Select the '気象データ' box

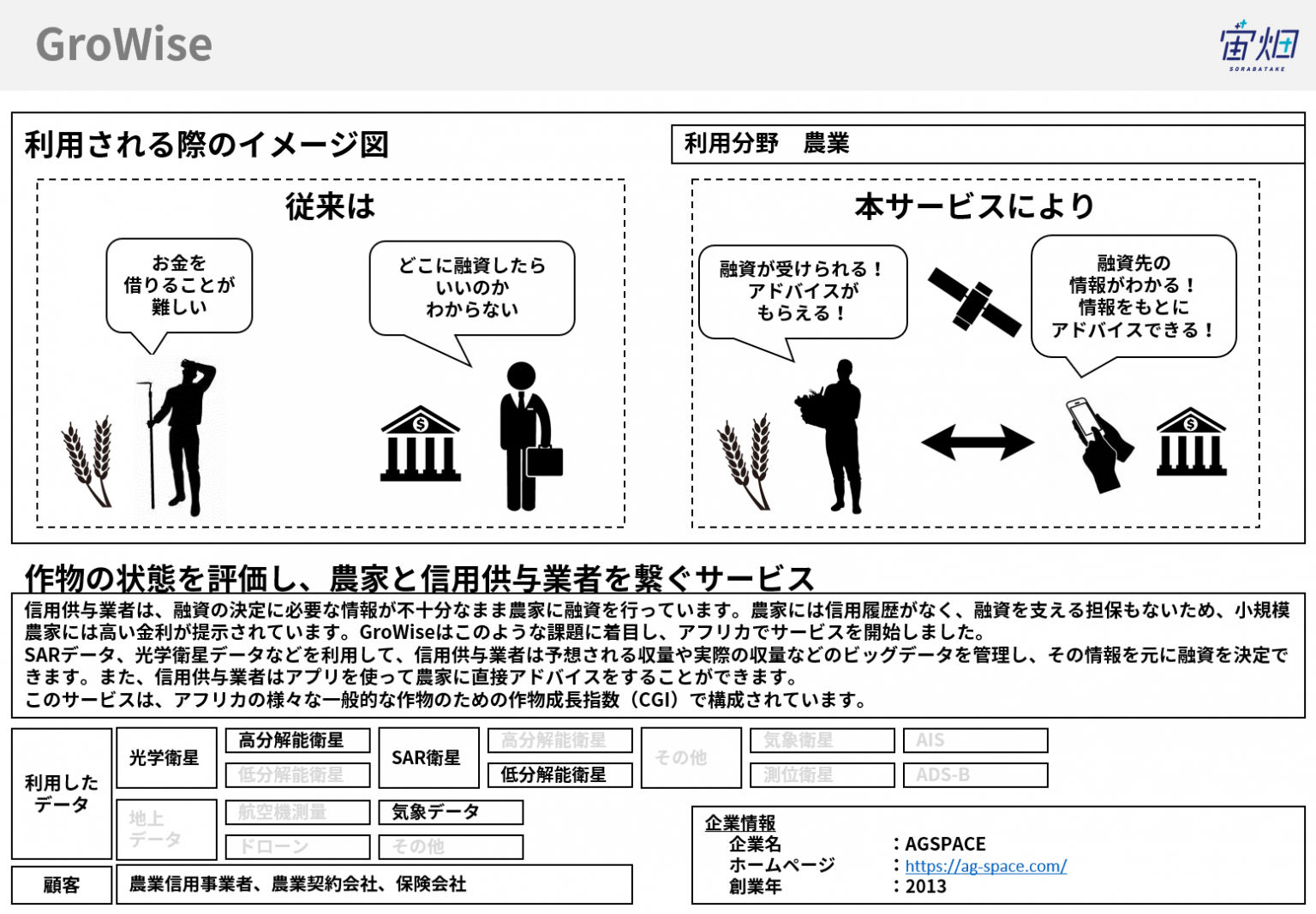pos(451,812)
